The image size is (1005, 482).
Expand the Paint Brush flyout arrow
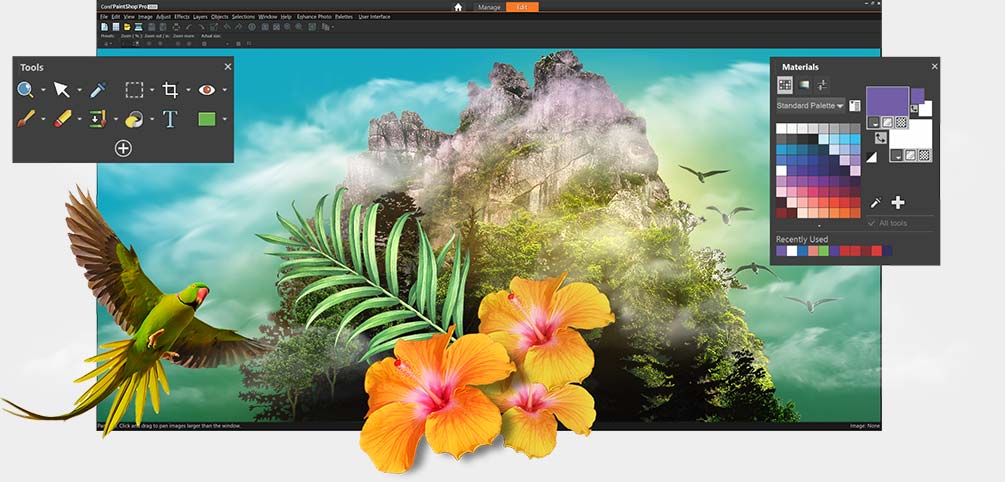click(x=44, y=119)
